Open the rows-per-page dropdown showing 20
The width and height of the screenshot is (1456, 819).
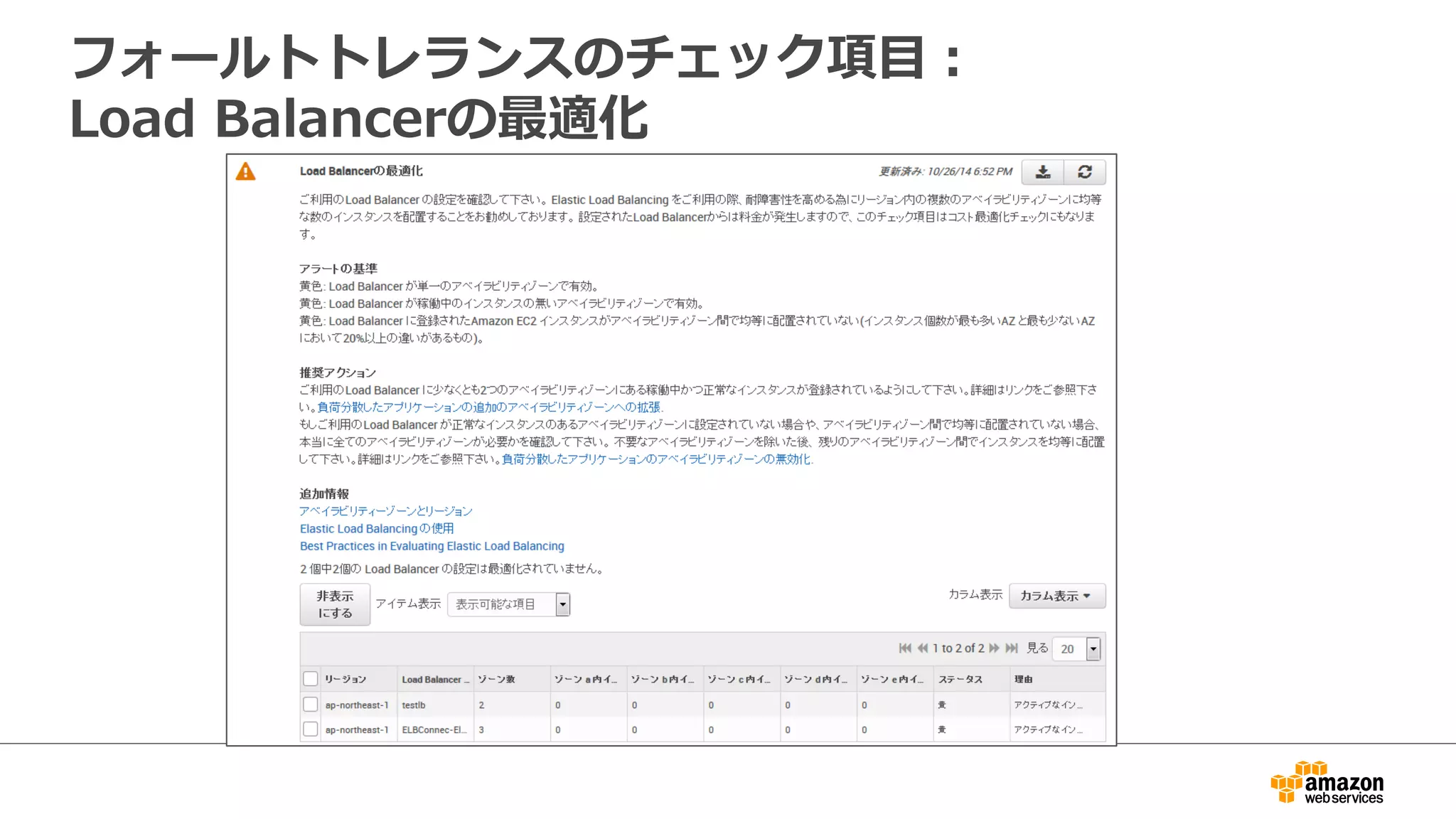(x=1076, y=648)
